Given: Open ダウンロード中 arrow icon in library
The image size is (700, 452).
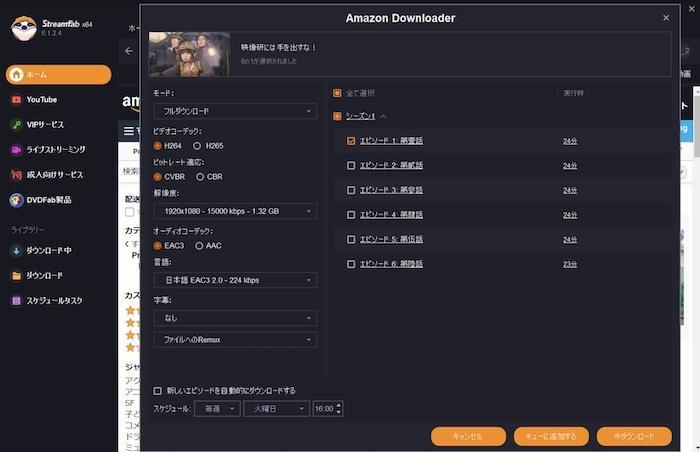Looking at the screenshot, I should (16, 251).
